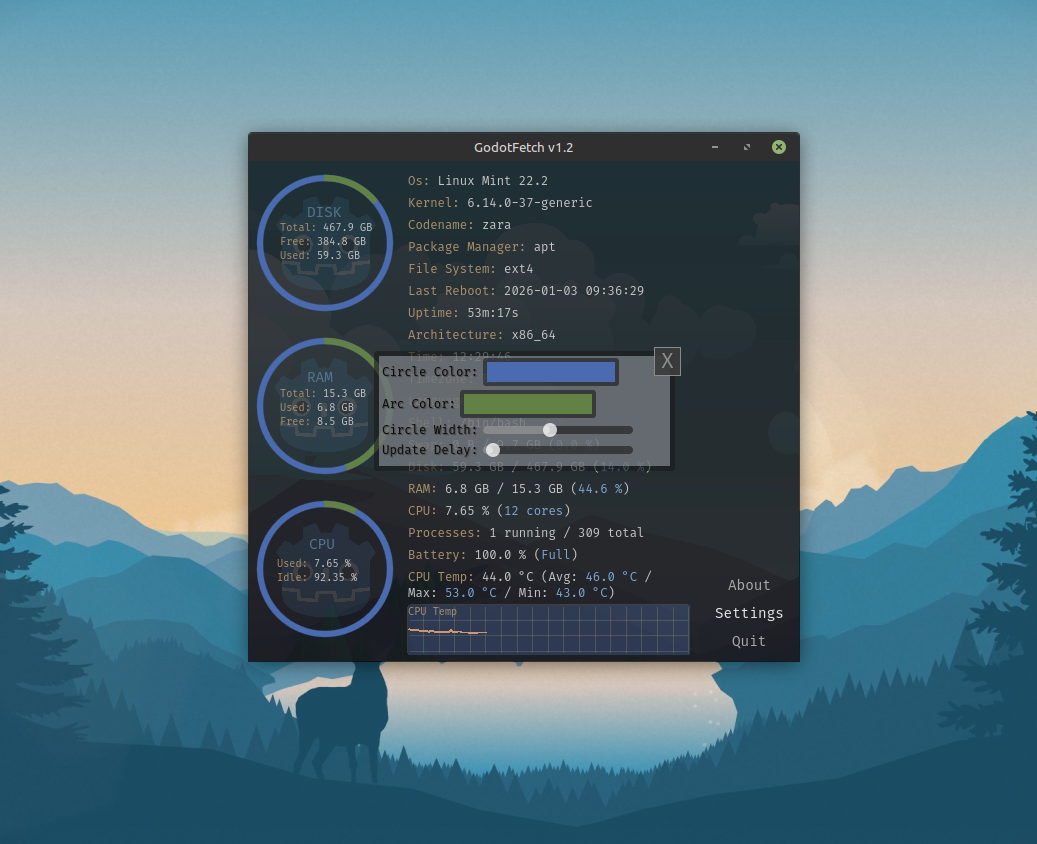Click 'Free: 384.8 GB' in DISK gauge
Viewport: 1037px width, 844px height.
tap(323, 241)
